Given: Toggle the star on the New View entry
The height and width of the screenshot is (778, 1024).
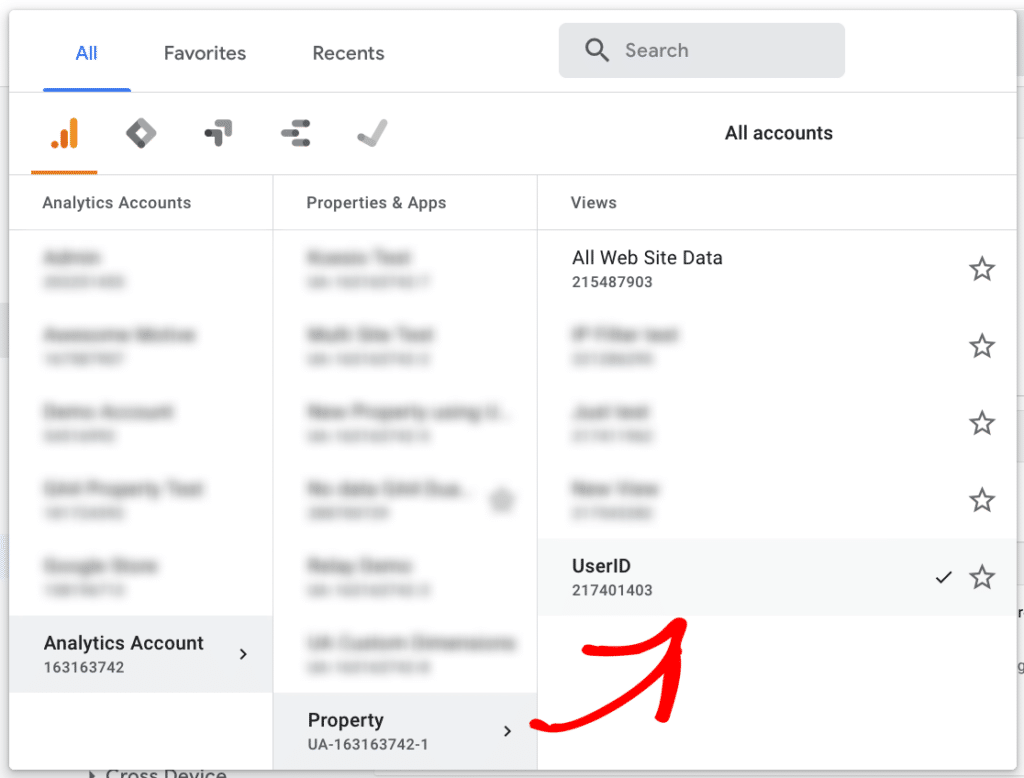Looking at the screenshot, I should pos(981,500).
